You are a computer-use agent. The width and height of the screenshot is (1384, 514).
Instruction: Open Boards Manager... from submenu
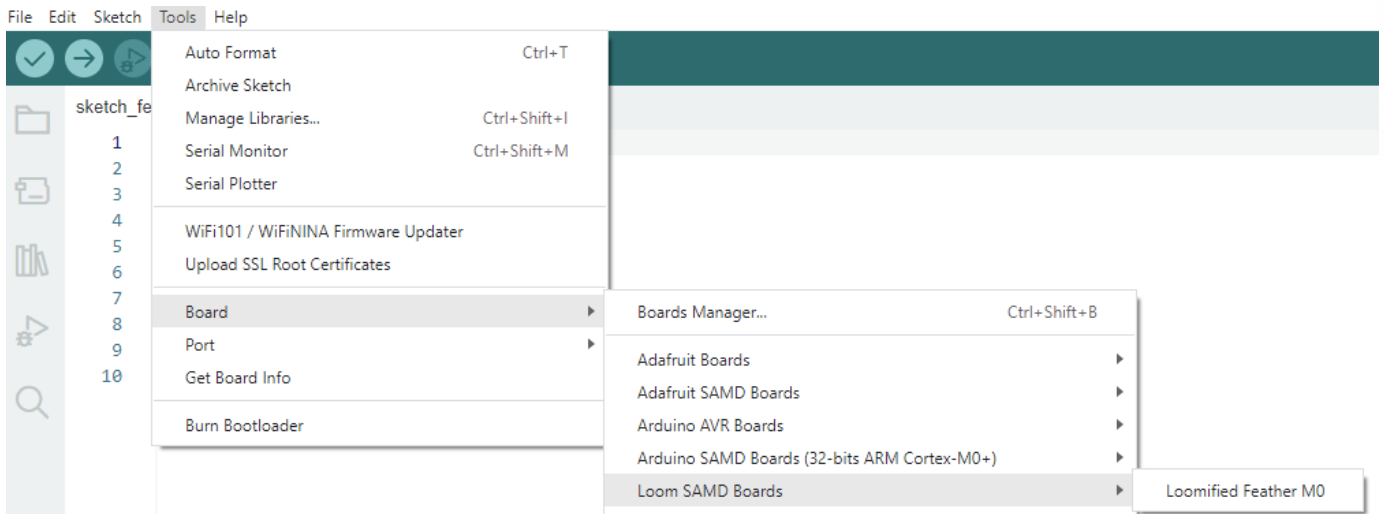870,312
